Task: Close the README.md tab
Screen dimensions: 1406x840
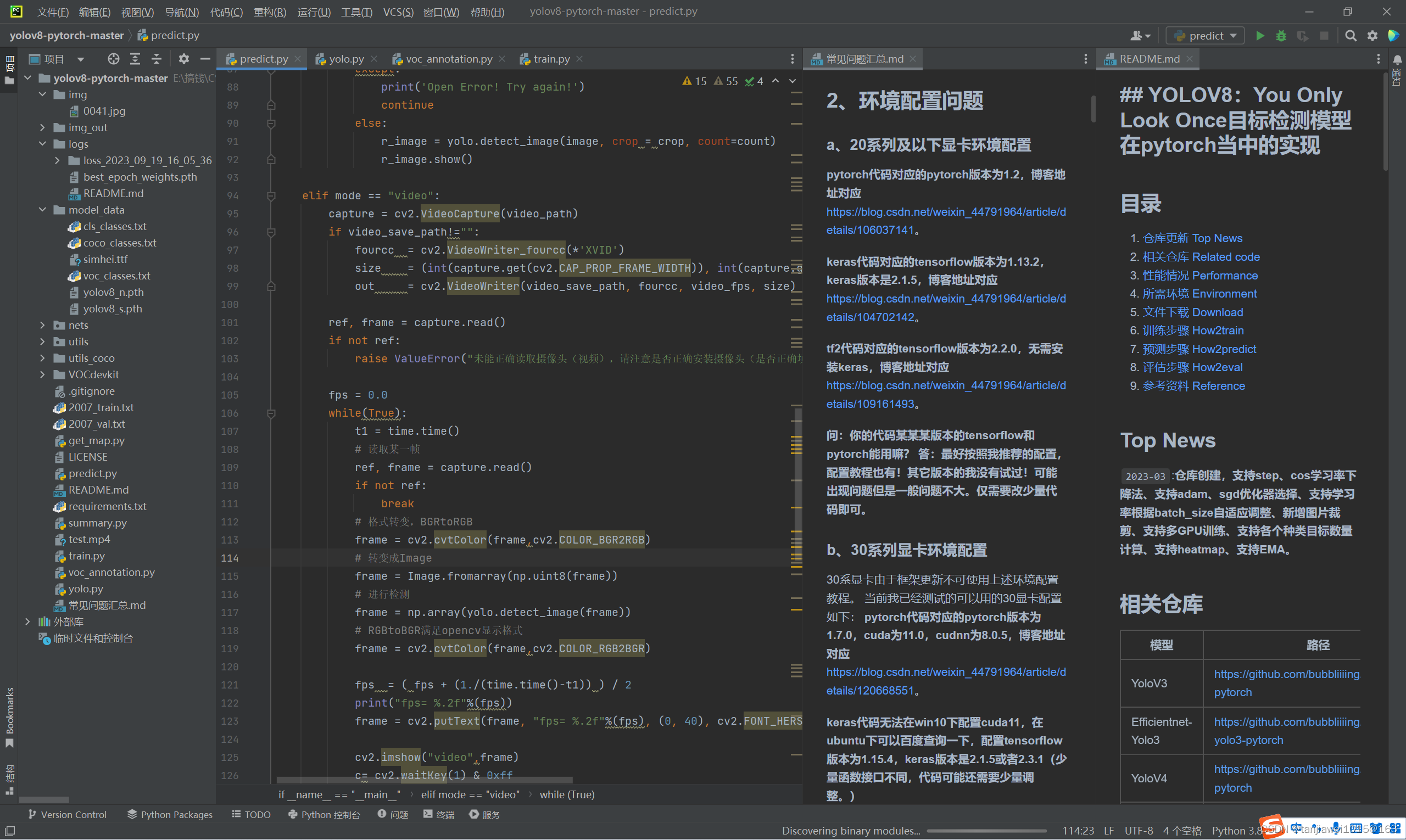Action: (1190, 59)
